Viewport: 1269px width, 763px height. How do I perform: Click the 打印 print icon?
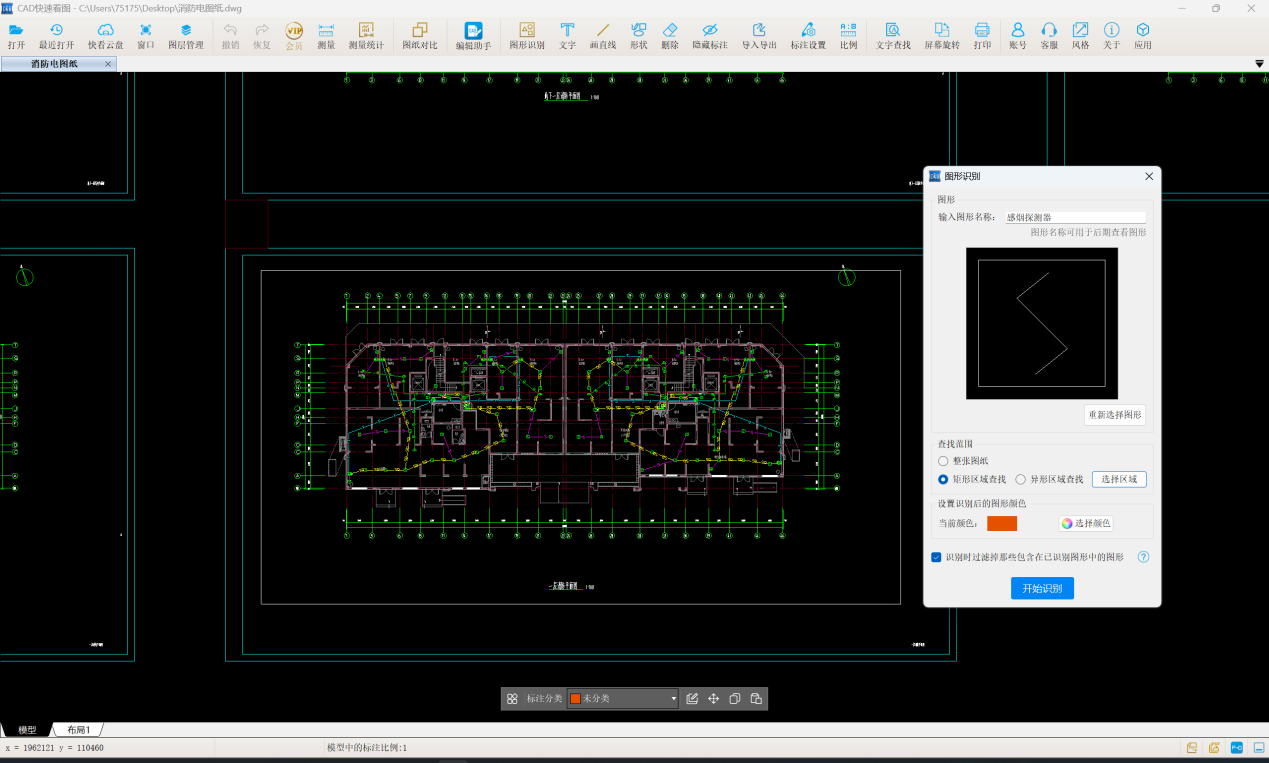(x=982, y=36)
